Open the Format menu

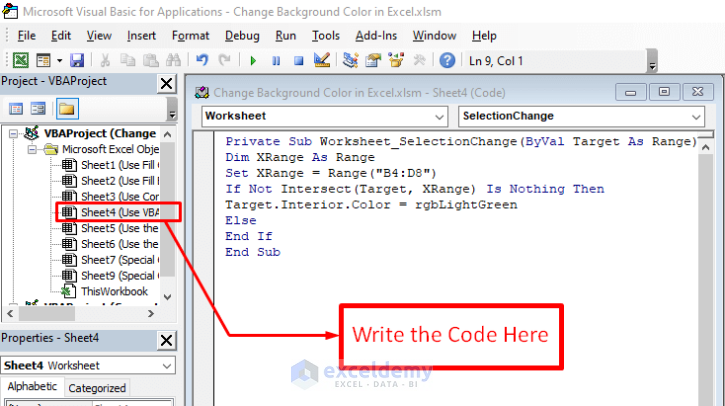click(x=190, y=36)
